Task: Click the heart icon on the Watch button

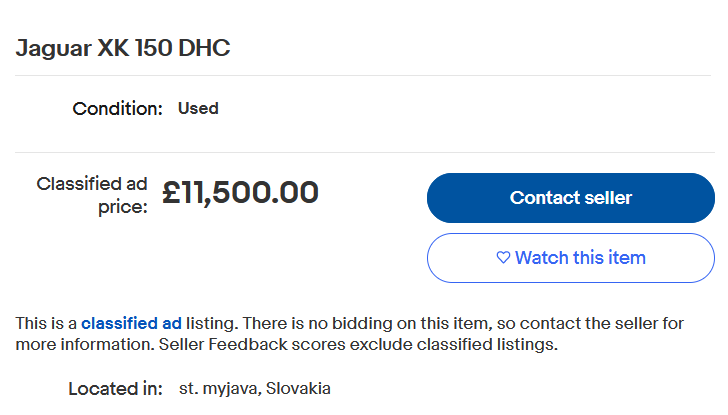Action: coord(503,258)
